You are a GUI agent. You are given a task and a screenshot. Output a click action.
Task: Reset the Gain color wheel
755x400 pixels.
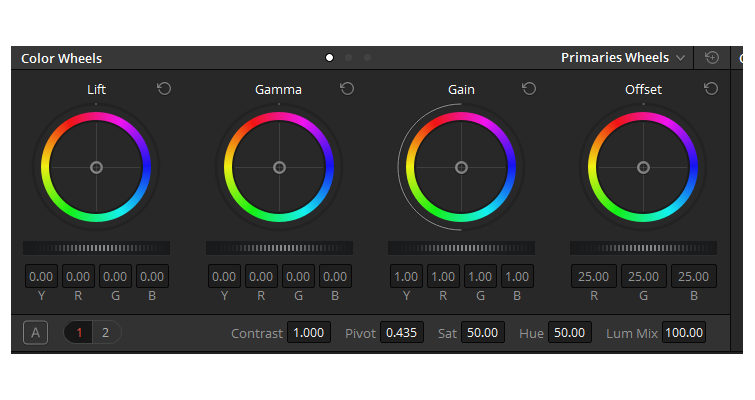click(529, 89)
